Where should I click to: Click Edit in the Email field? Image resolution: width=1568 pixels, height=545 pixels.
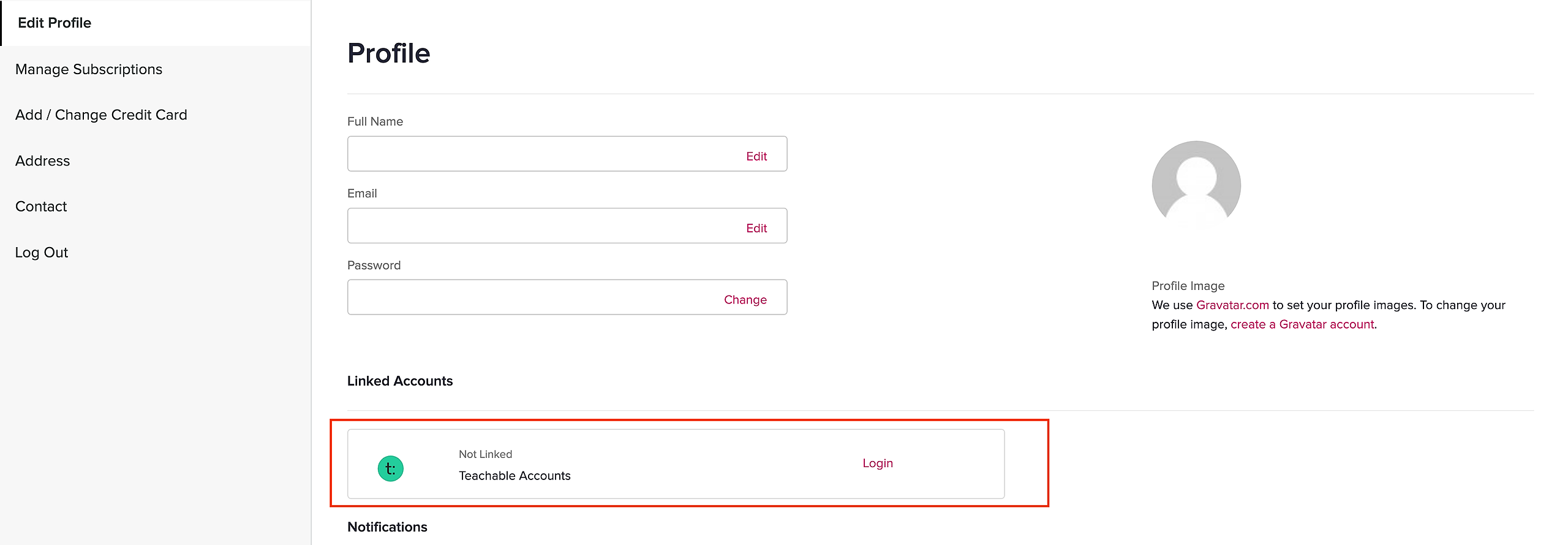click(x=756, y=228)
